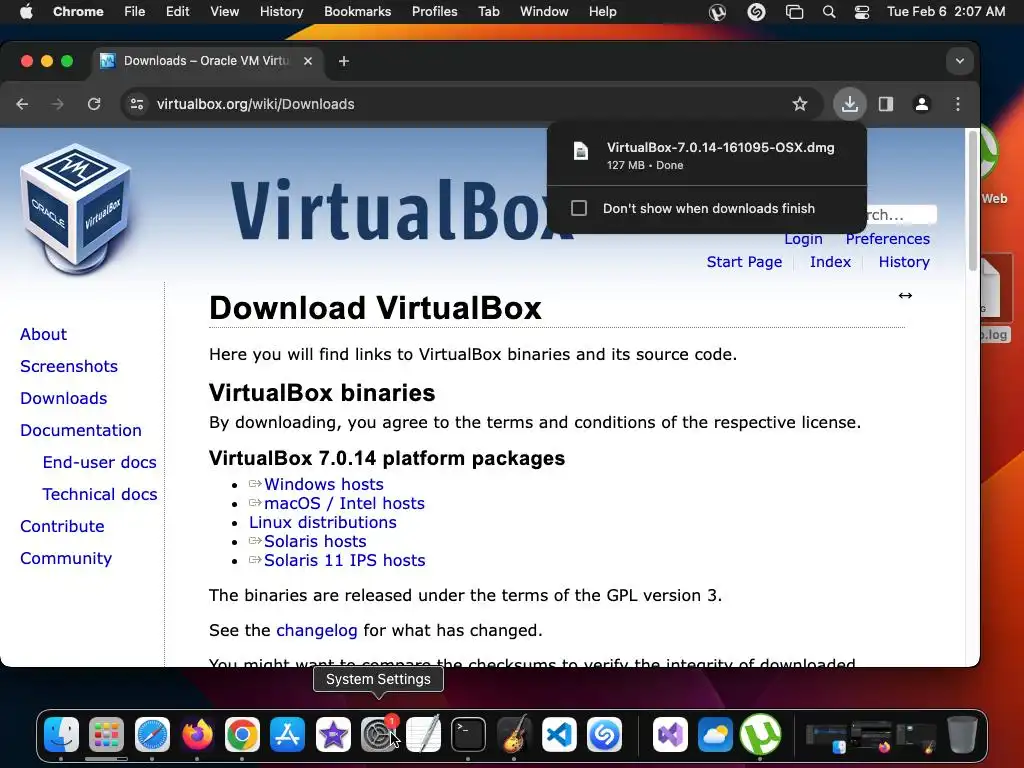1024x768 pixels.
Task: Toggle the page width arrow icon
Action: point(905,296)
